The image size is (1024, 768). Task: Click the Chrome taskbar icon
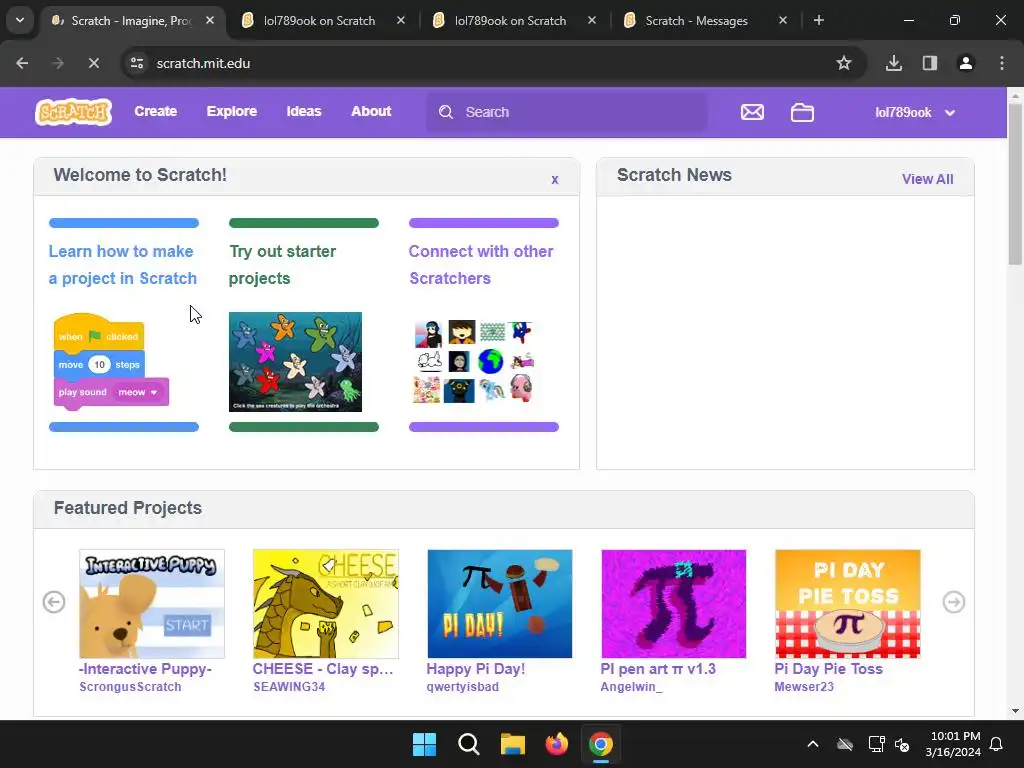(x=601, y=744)
